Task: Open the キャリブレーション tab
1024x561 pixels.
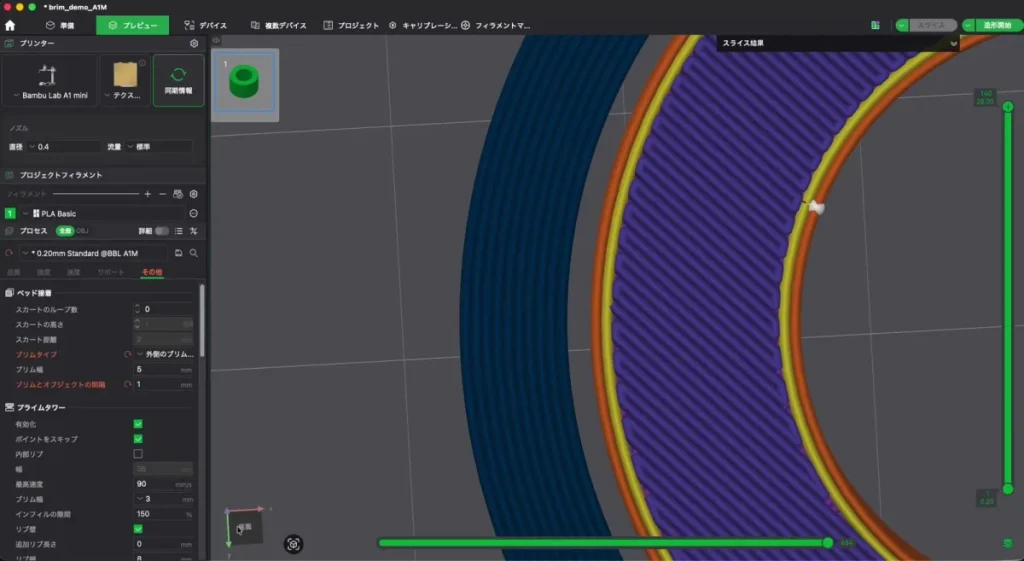Action: [423, 25]
